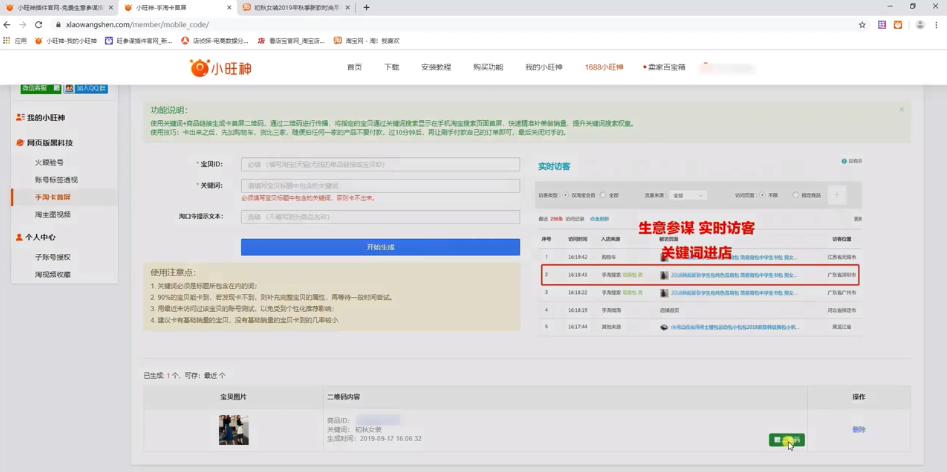The image size is (947, 472).
Task: Open the 旺参谋插件官网 bookmark
Action: [140, 41]
